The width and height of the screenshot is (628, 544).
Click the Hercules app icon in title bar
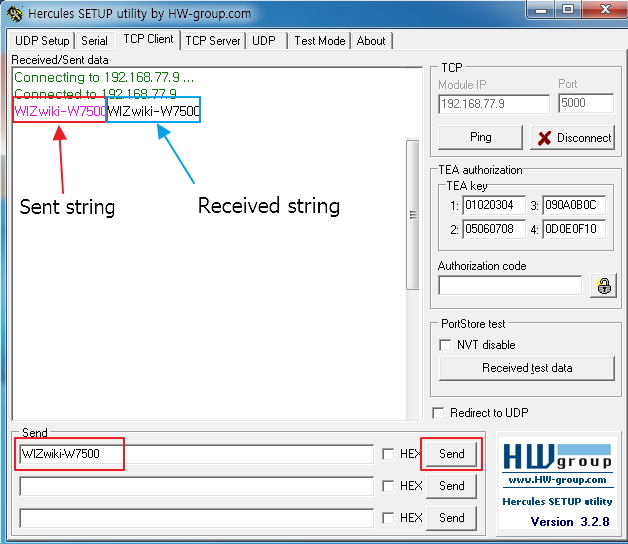[15, 14]
